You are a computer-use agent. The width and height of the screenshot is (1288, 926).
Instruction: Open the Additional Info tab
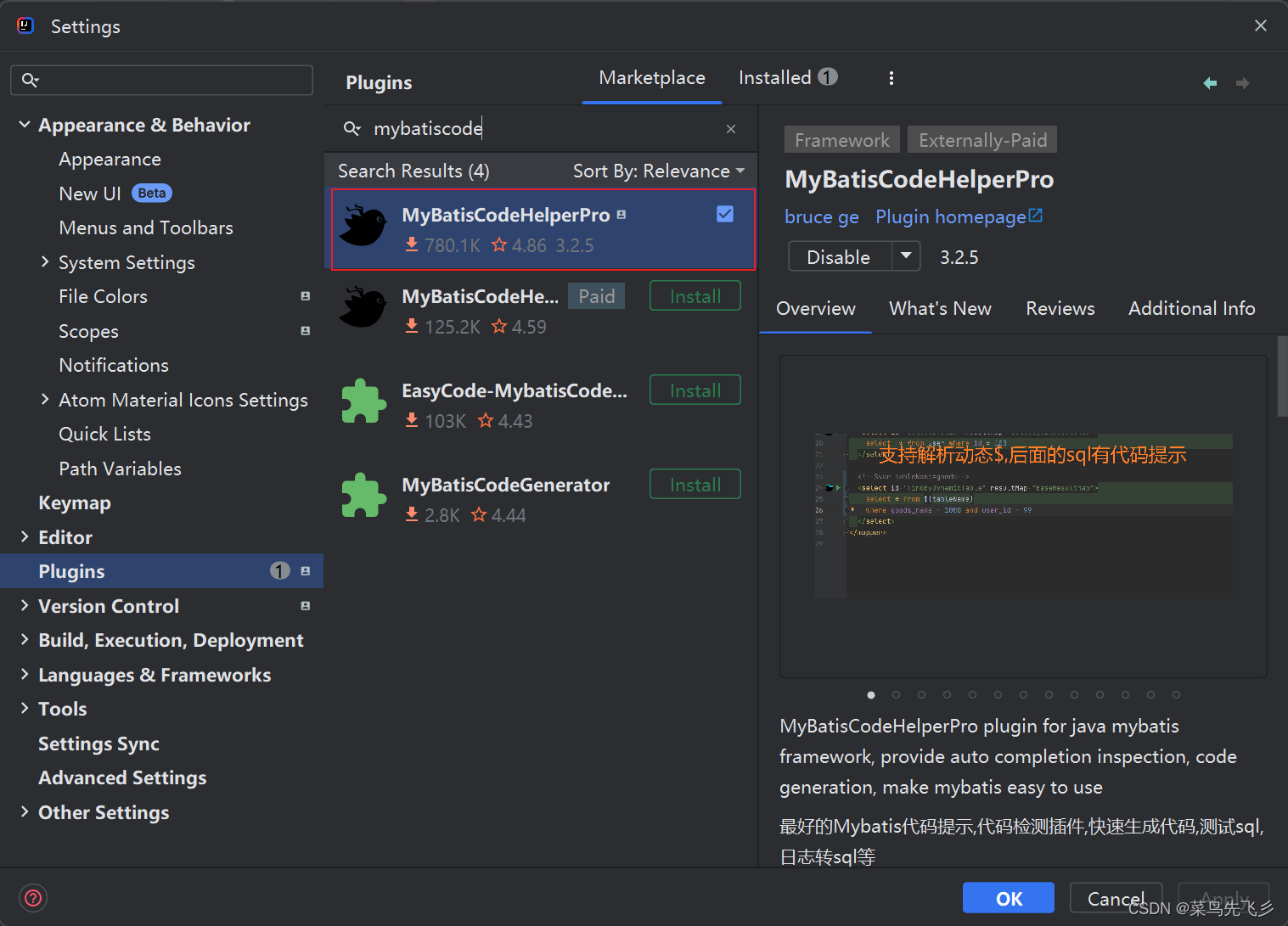tap(1191, 309)
